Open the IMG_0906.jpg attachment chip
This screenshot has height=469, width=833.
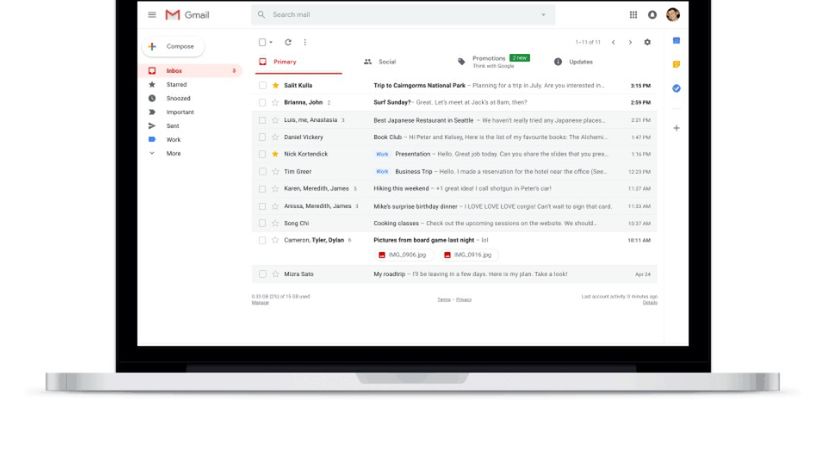(402, 255)
